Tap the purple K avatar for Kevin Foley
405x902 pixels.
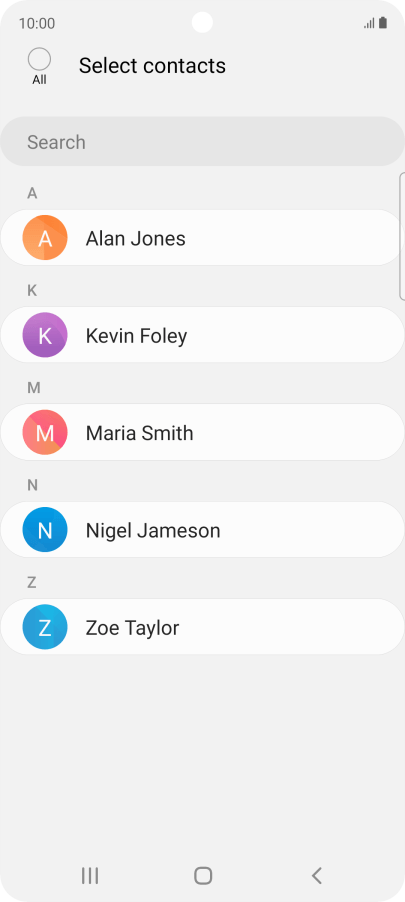tap(45, 335)
